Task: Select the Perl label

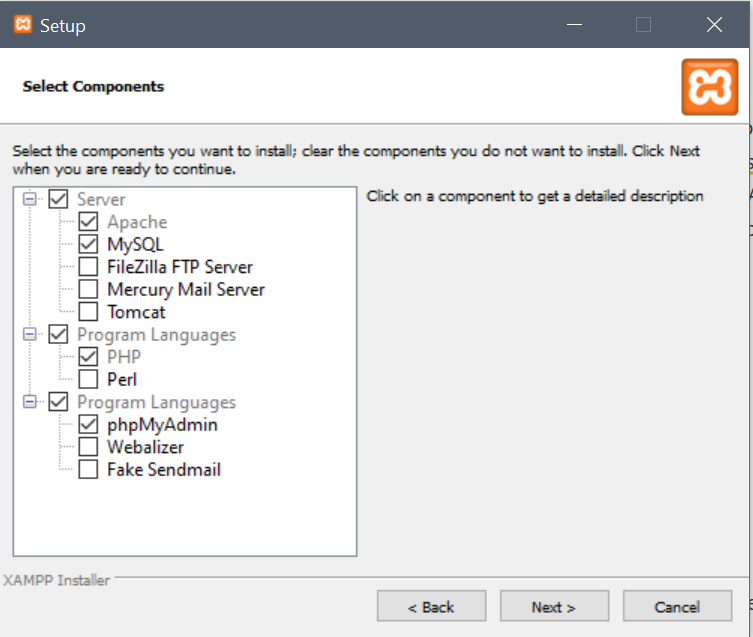Action: pos(122,380)
